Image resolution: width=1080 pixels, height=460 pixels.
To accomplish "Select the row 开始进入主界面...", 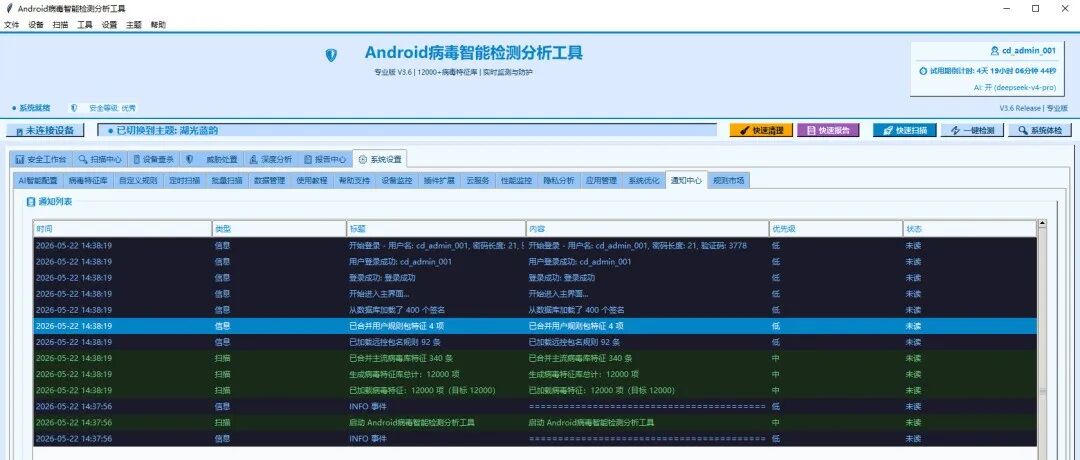I will coord(534,294).
